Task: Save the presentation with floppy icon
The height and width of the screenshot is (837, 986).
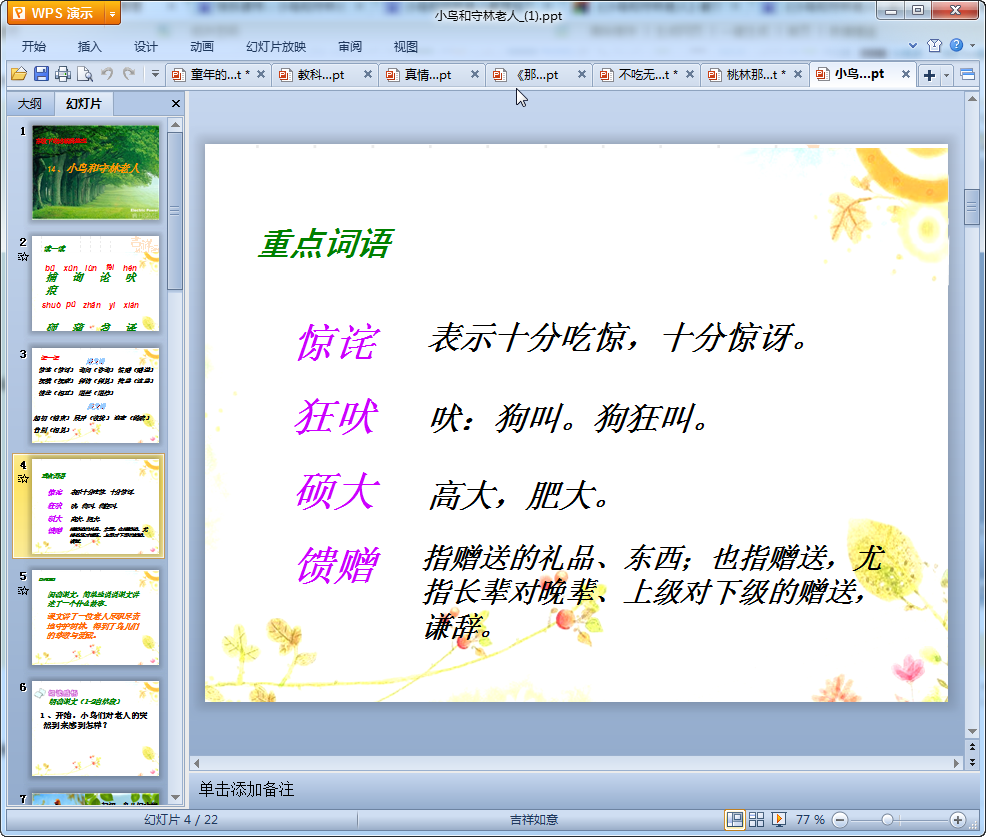Action: point(41,74)
